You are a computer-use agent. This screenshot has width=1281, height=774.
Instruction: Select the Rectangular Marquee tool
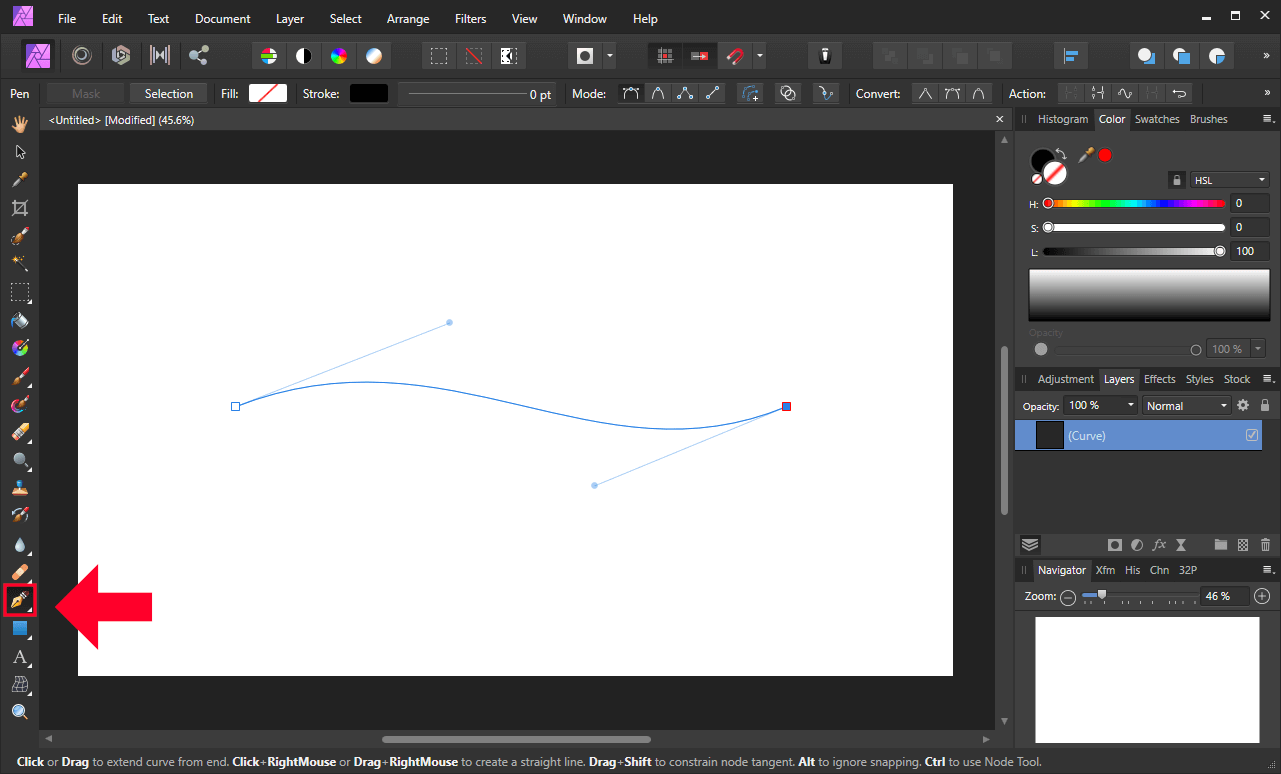click(19, 292)
